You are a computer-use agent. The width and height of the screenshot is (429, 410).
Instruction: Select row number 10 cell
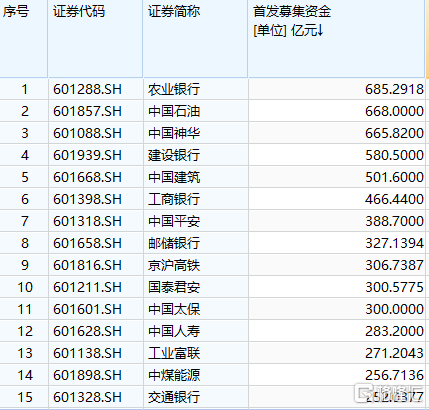[x=24, y=287]
